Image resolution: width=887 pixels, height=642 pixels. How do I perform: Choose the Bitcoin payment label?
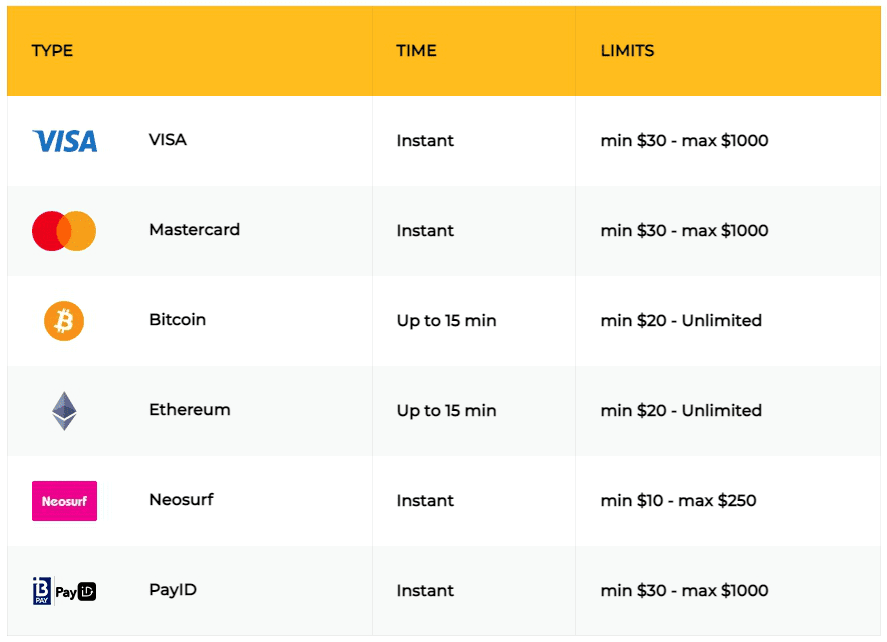pos(177,320)
